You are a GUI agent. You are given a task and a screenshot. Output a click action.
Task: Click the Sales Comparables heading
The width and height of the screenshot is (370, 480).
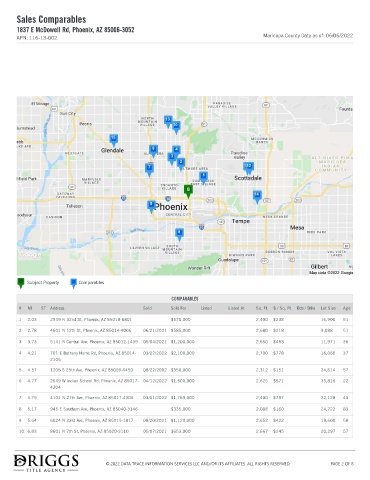click(x=51, y=19)
